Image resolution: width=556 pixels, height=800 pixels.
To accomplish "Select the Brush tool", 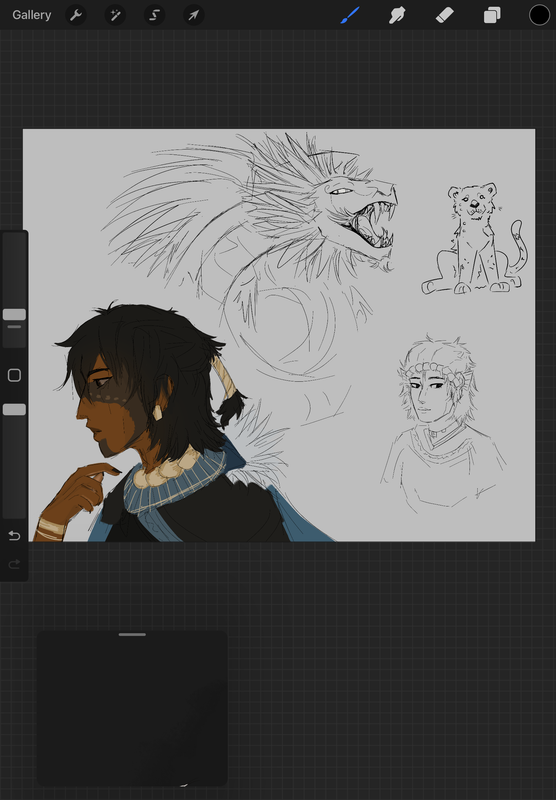I will click(x=350, y=15).
